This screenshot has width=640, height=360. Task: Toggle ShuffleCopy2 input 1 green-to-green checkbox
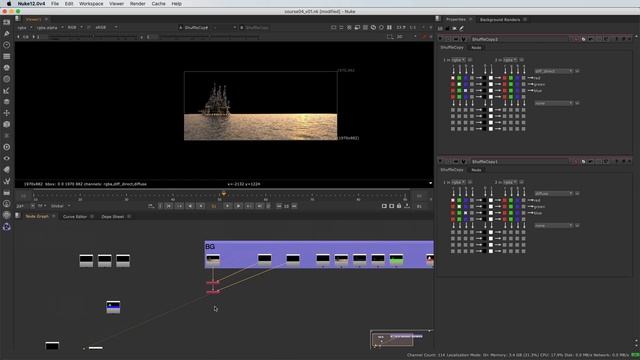coord(459,84)
